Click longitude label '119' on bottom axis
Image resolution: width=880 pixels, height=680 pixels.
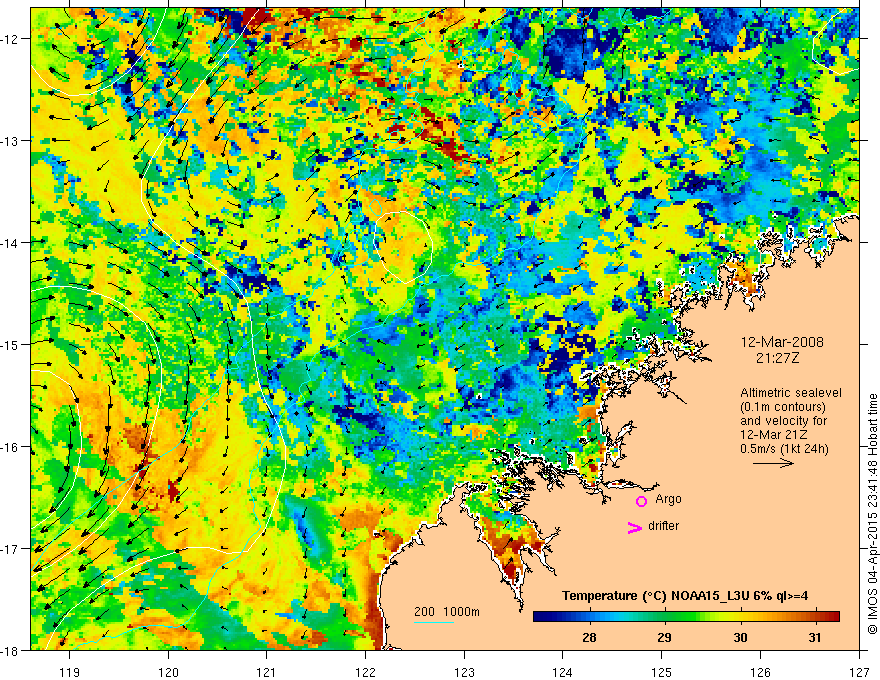[70, 672]
